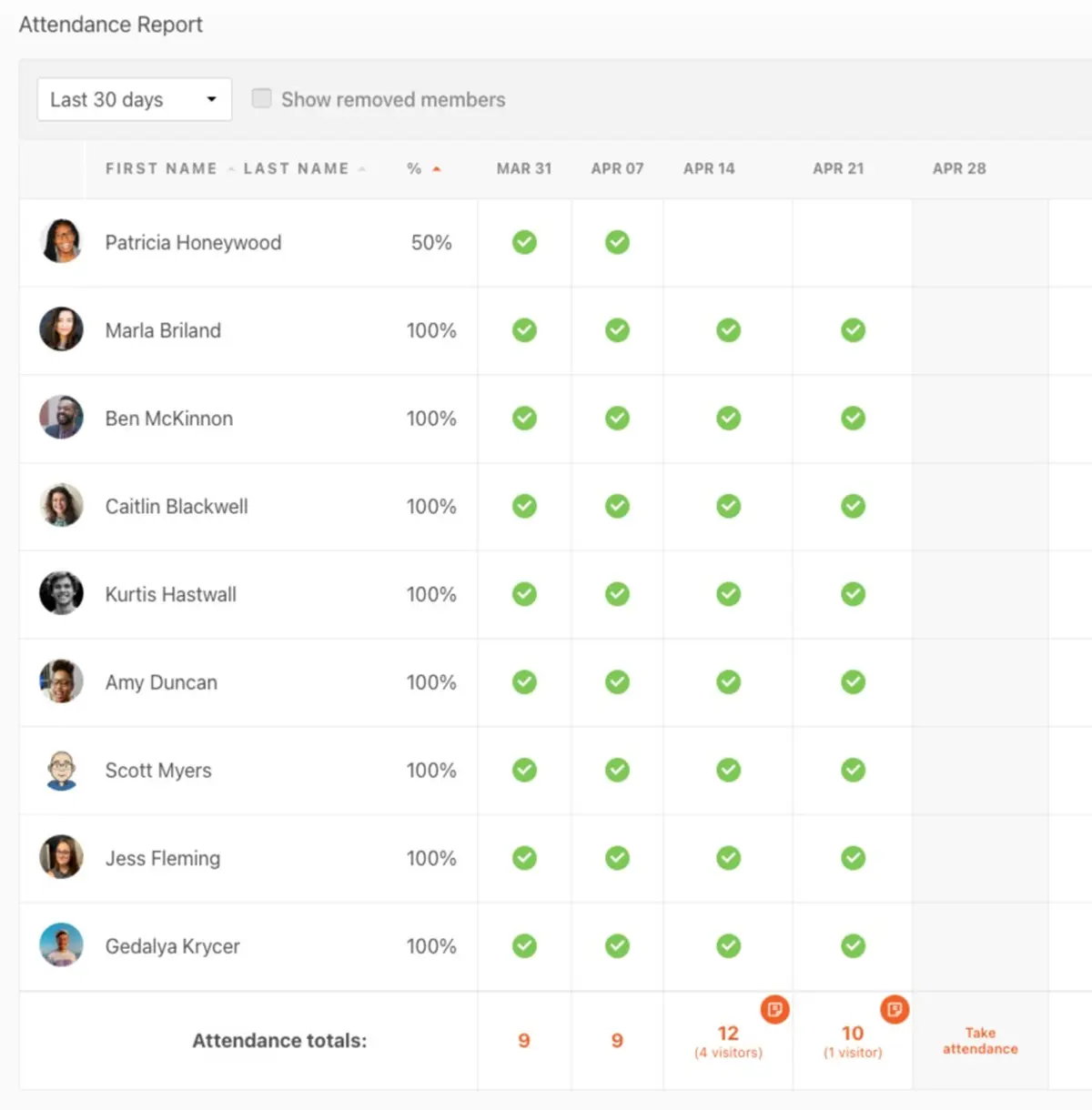The height and width of the screenshot is (1110, 1092).
Task: Click Patricia Honeywood's profile avatar
Action: point(61,242)
